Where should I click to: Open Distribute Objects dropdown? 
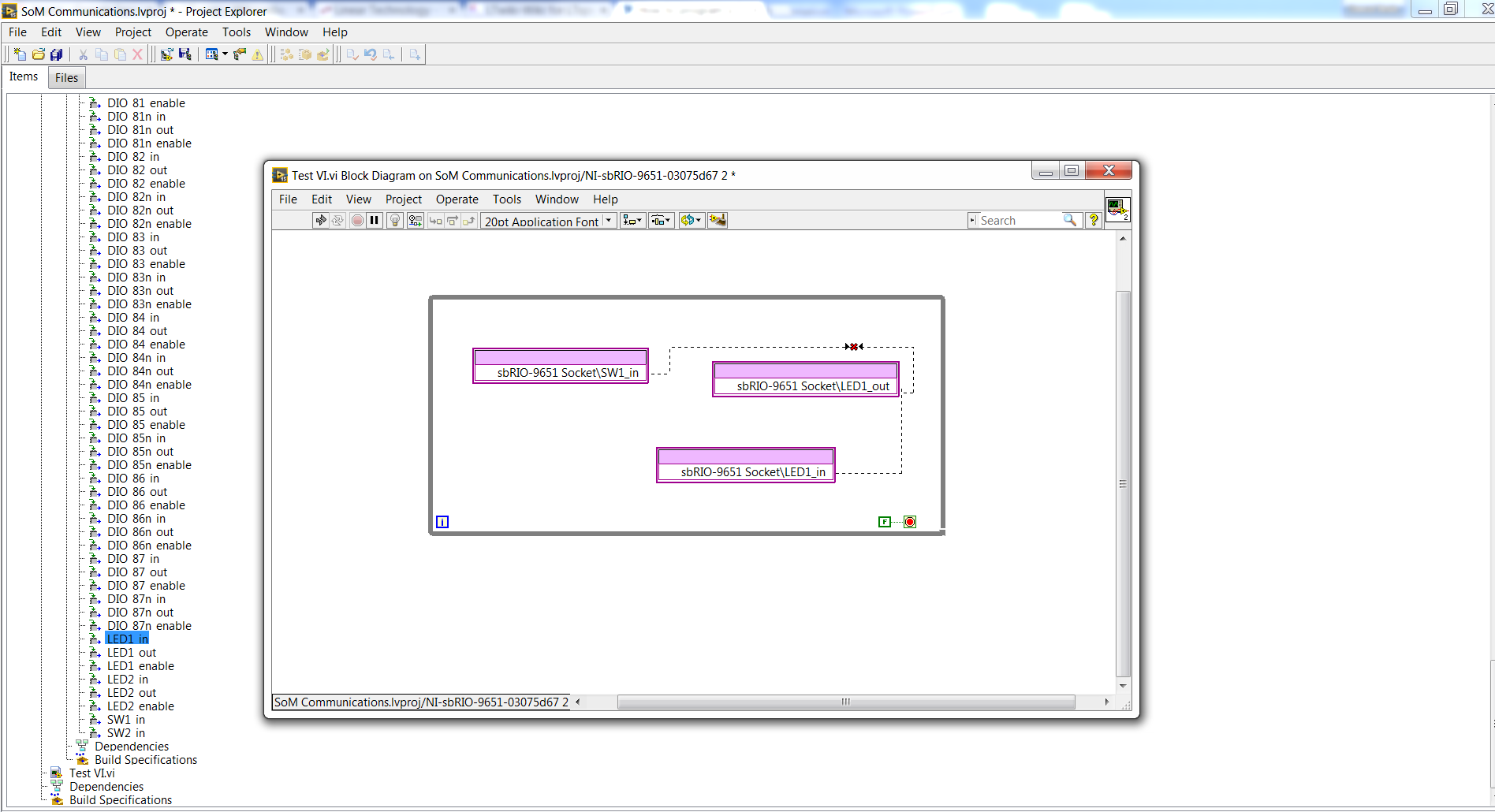661,221
